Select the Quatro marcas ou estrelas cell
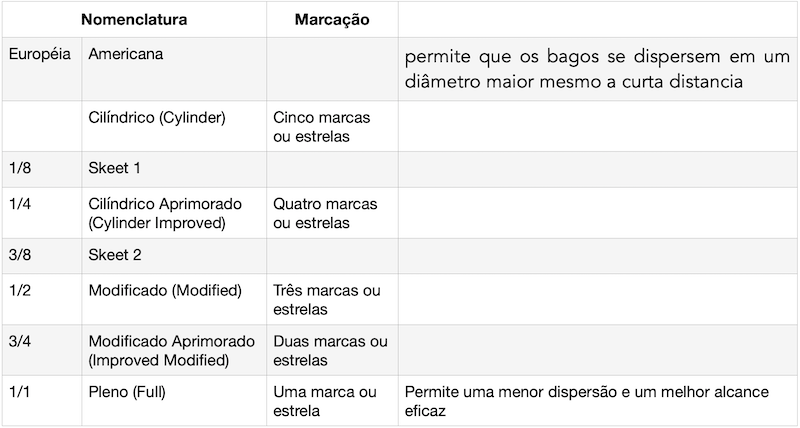 325,212
